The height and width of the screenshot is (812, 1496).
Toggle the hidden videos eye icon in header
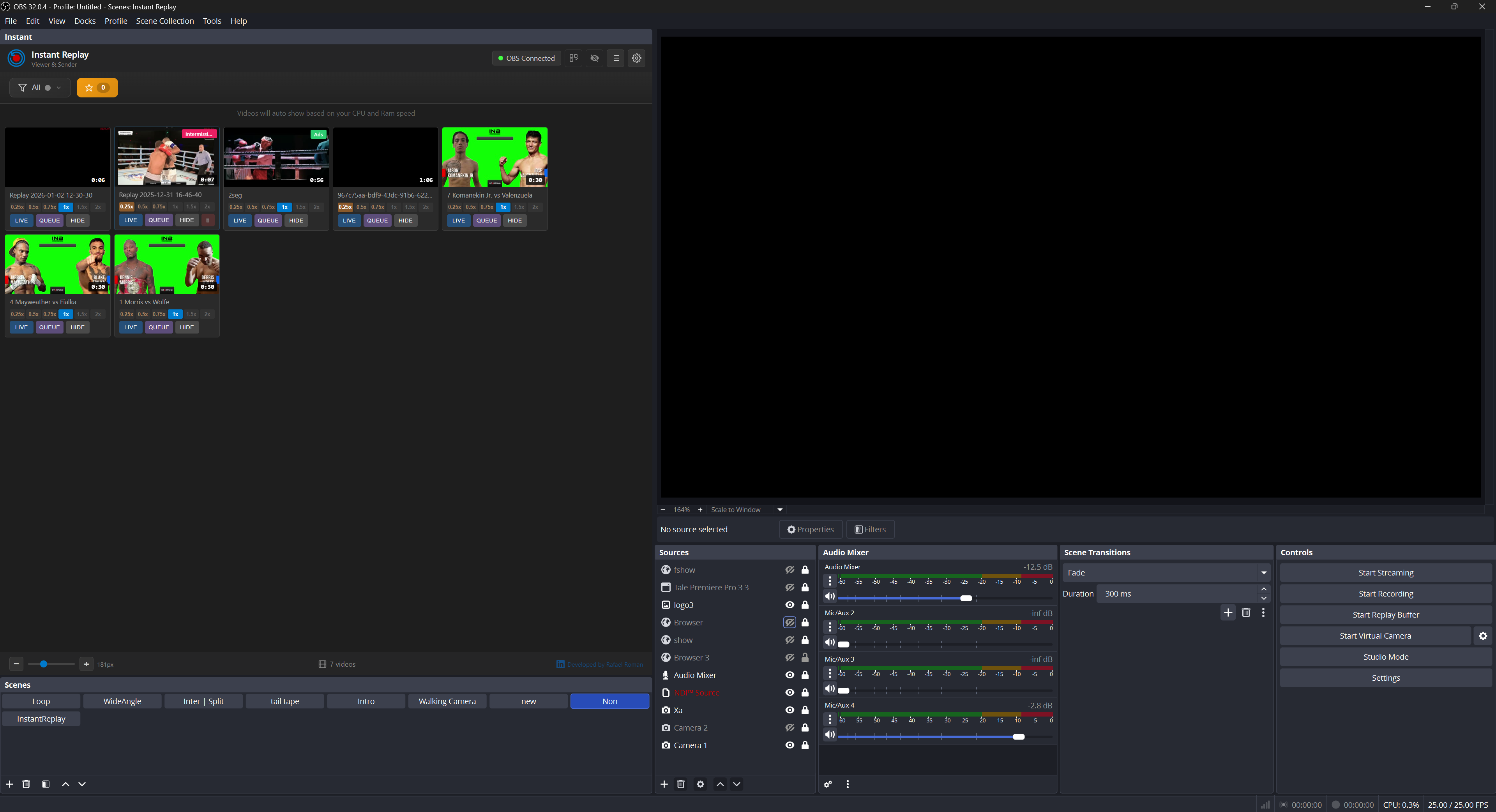(x=595, y=58)
